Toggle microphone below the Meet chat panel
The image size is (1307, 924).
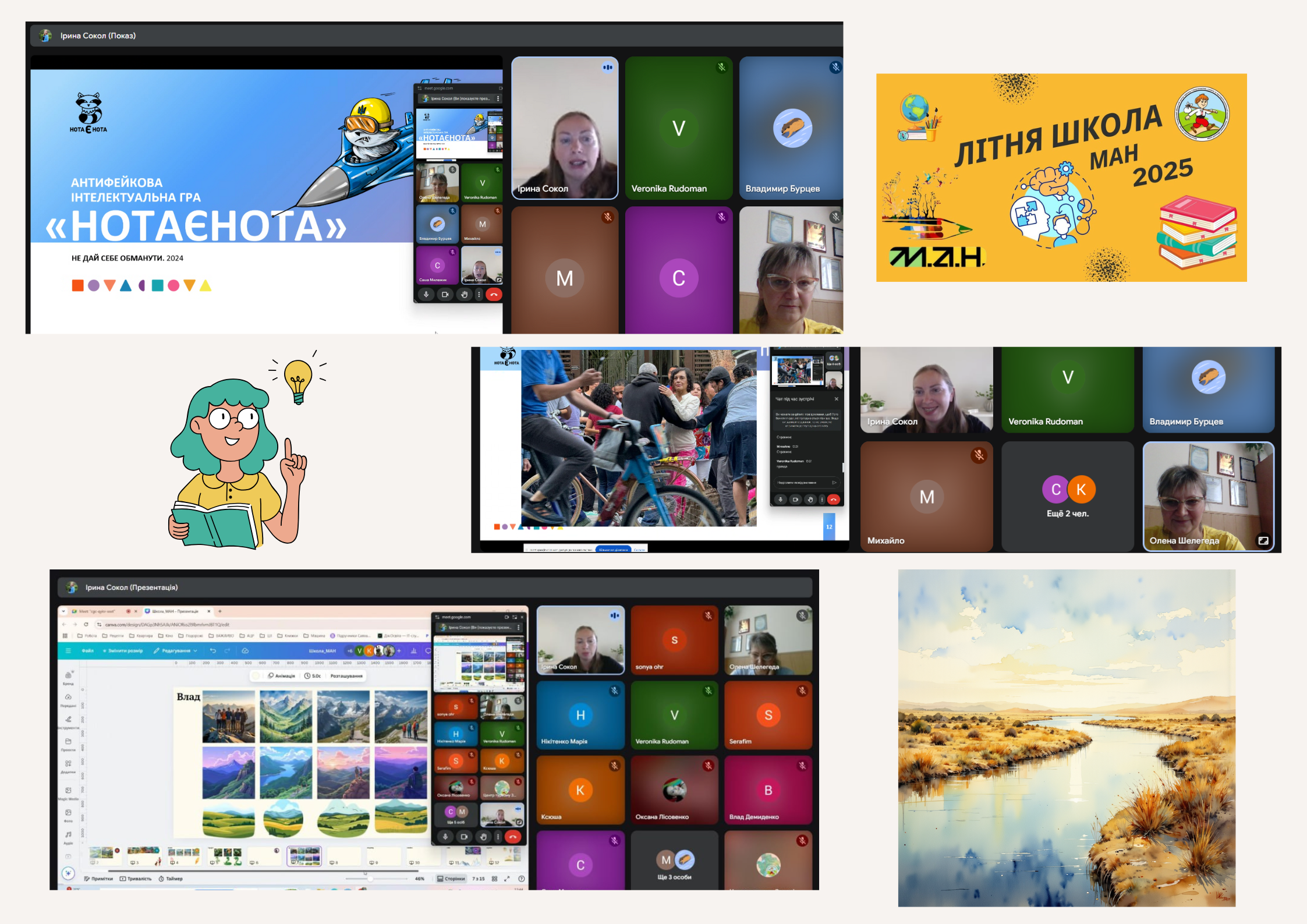click(x=780, y=500)
